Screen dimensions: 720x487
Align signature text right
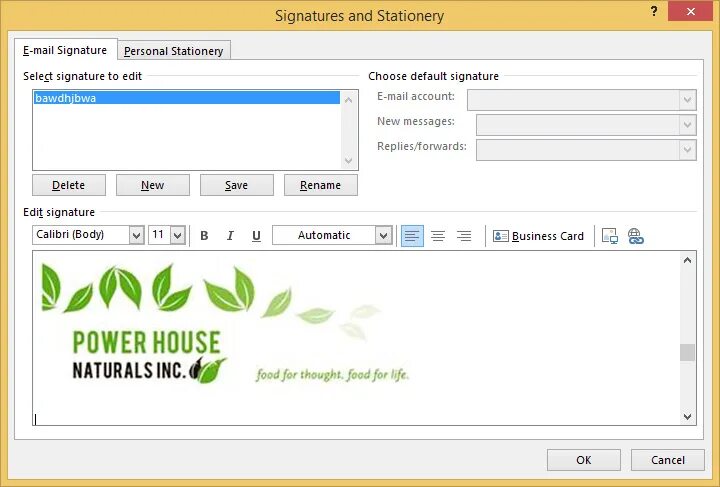(x=464, y=236)
